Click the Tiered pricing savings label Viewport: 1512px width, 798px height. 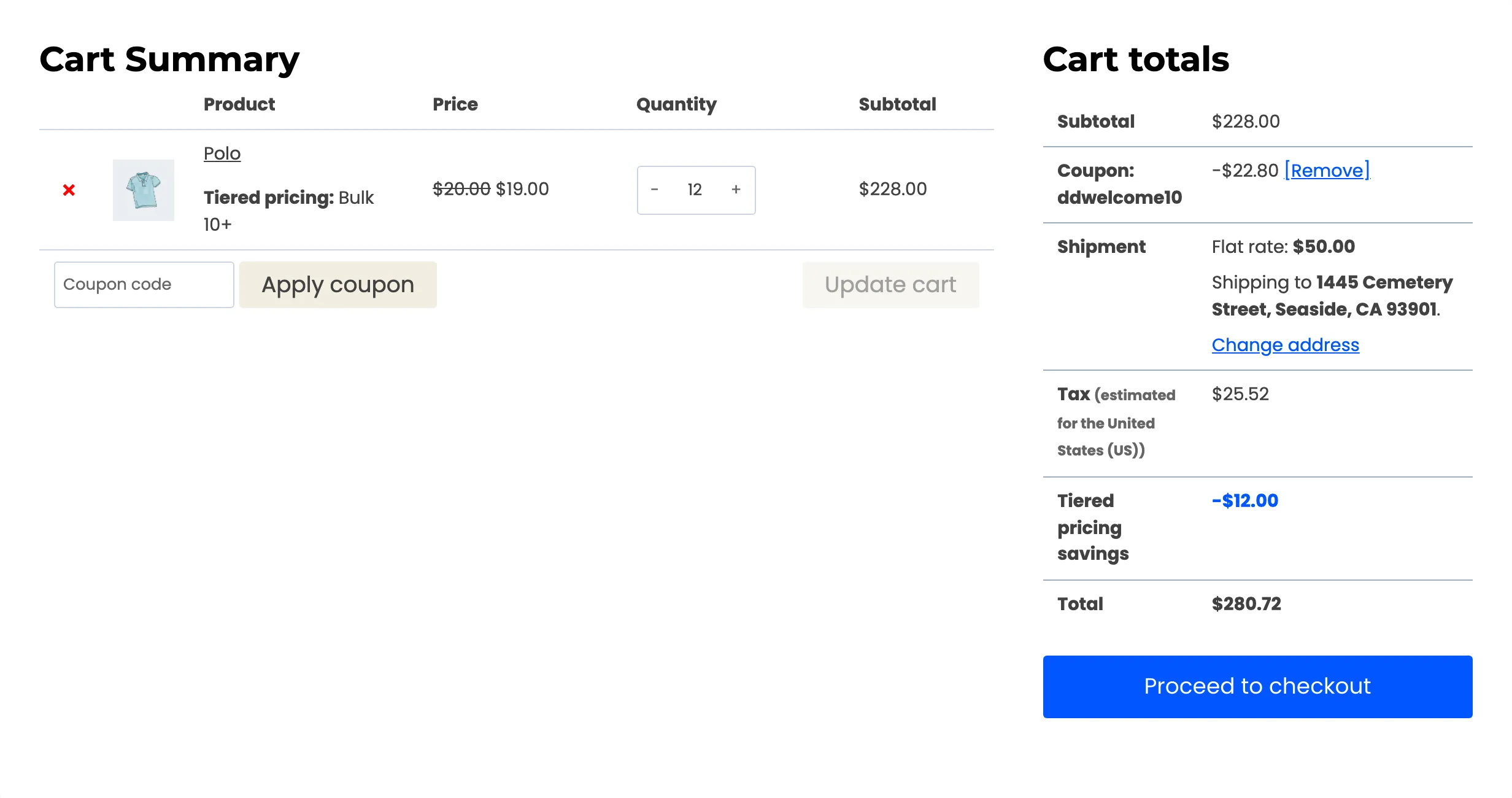pos(1093,527)
